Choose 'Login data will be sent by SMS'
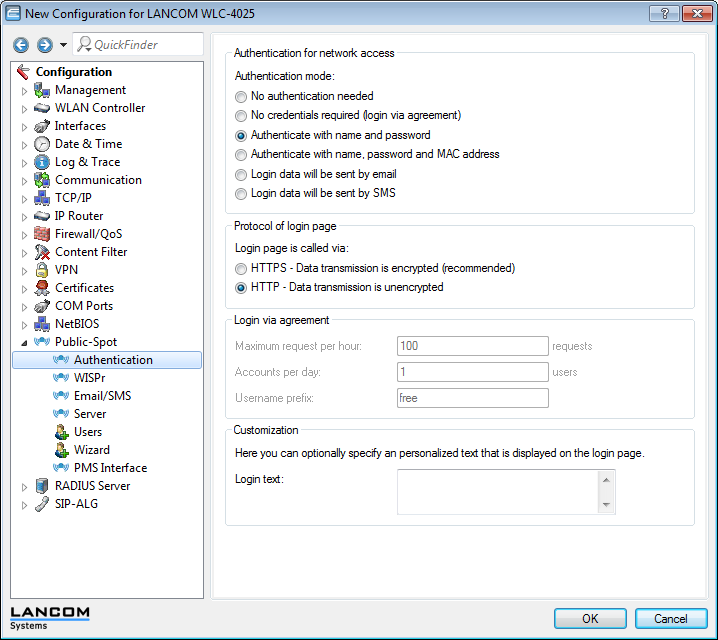This screenshot has height=640, width=718. tap(240, 193)
